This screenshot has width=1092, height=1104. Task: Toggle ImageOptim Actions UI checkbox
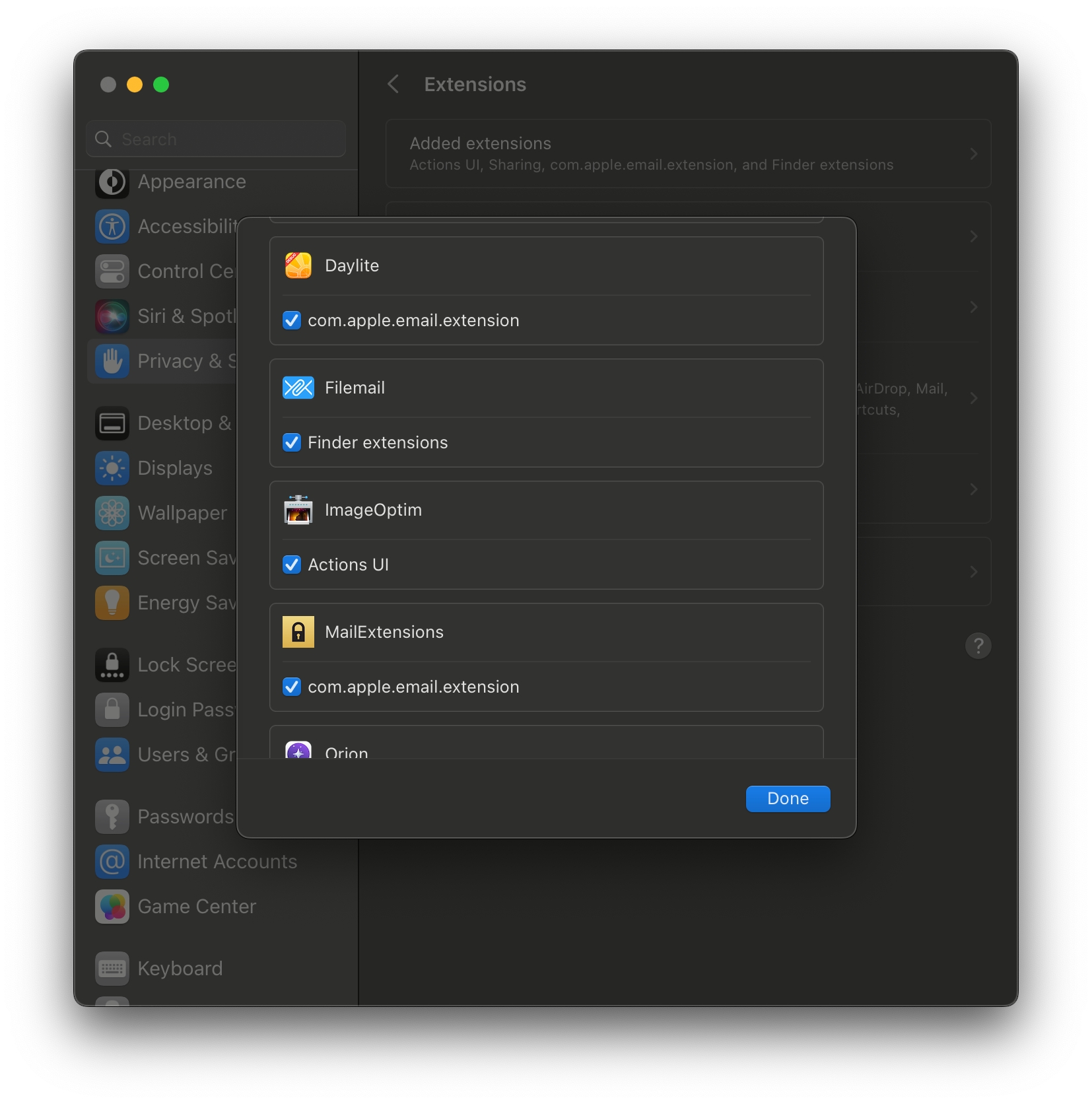(292, 565)
